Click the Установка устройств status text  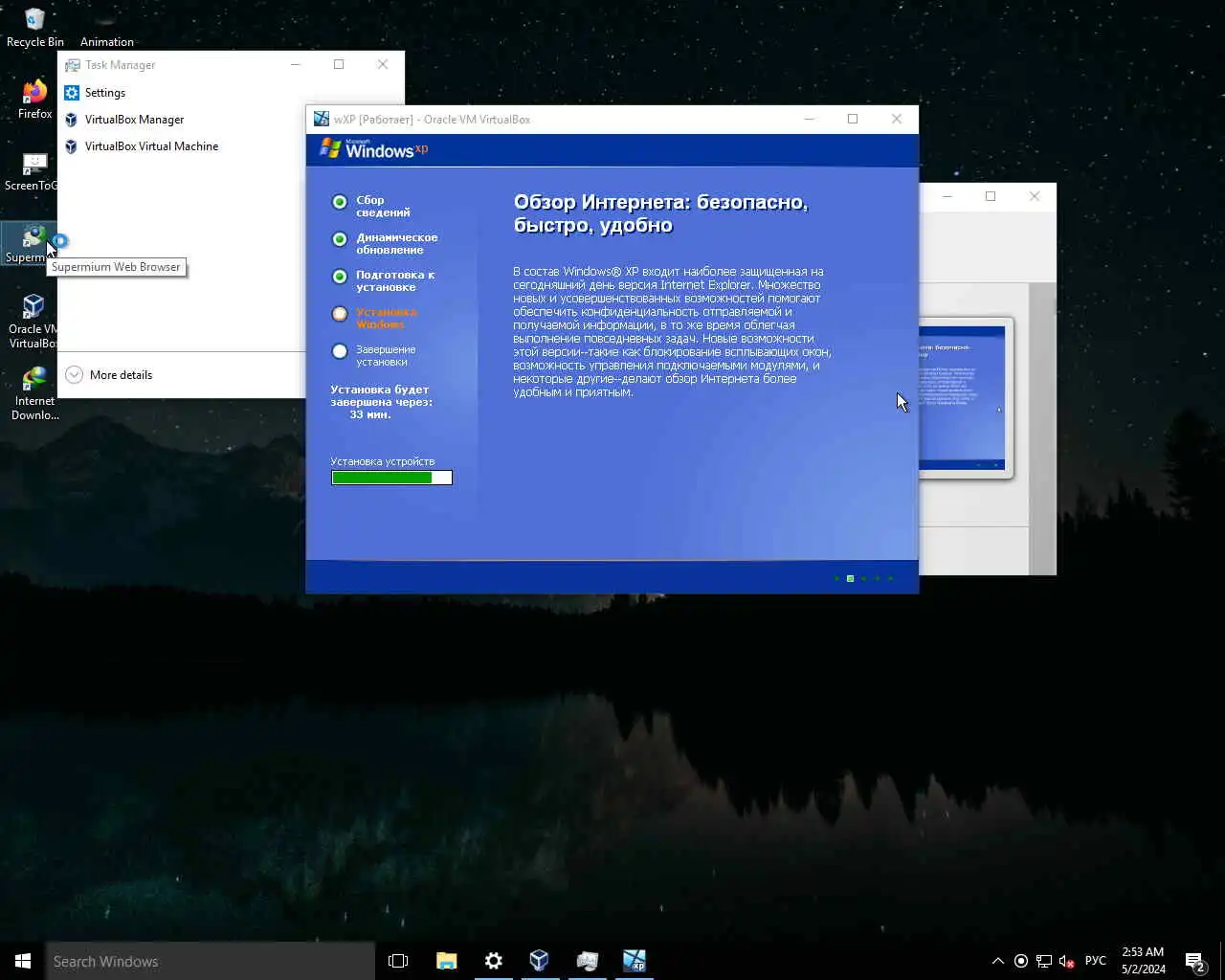tap(383, 461)
